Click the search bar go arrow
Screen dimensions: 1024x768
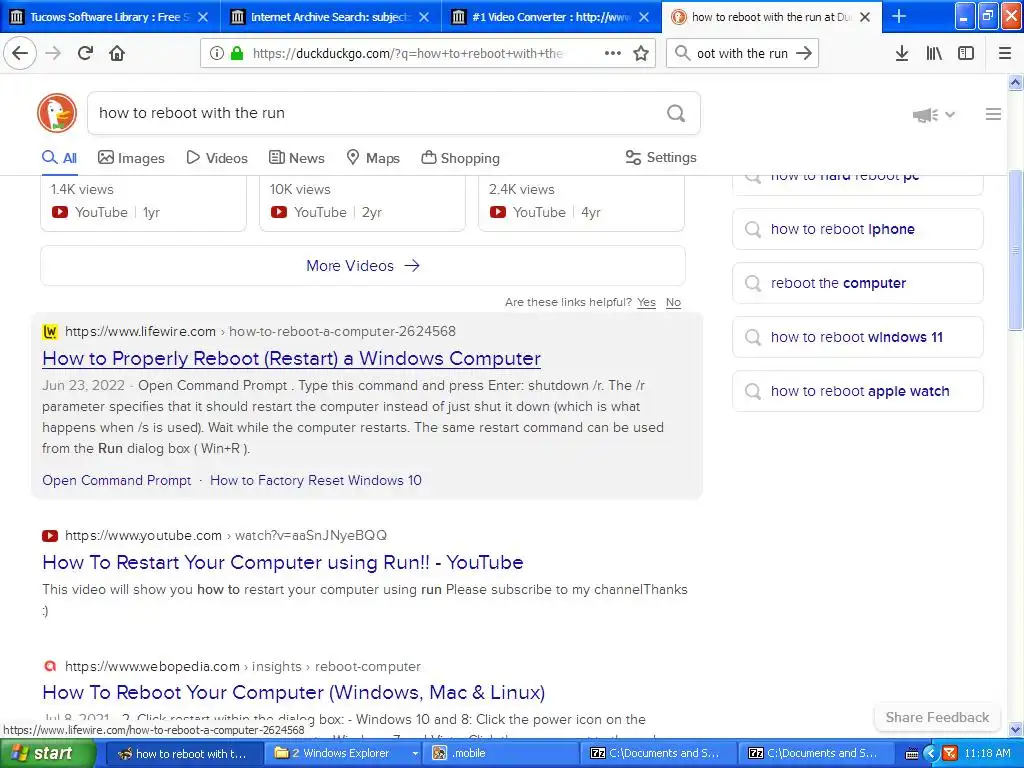(x=804, y=53)
